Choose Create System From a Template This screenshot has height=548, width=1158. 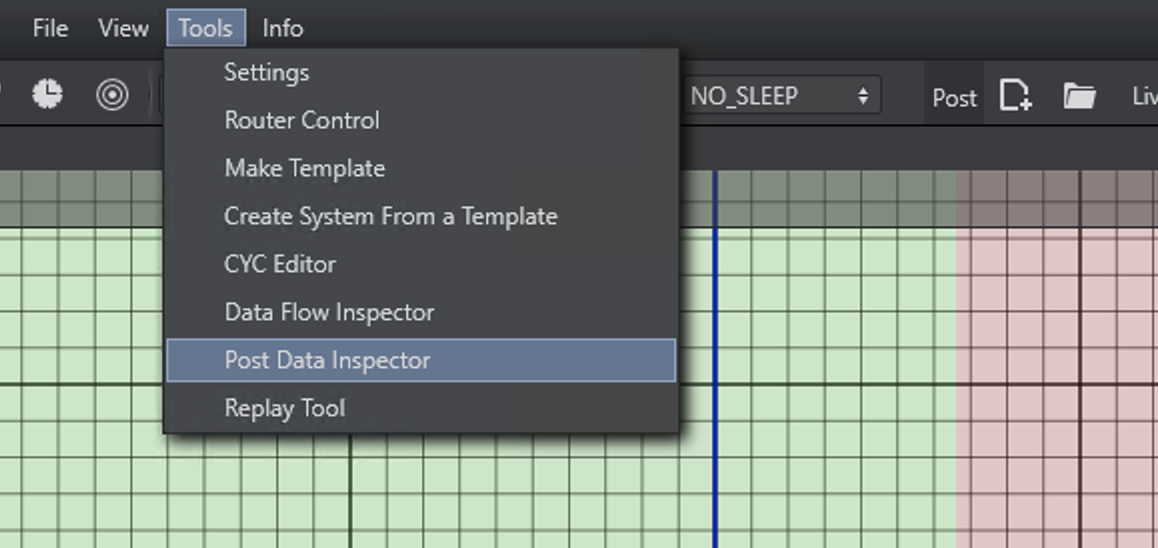click(x=391, y=216)
